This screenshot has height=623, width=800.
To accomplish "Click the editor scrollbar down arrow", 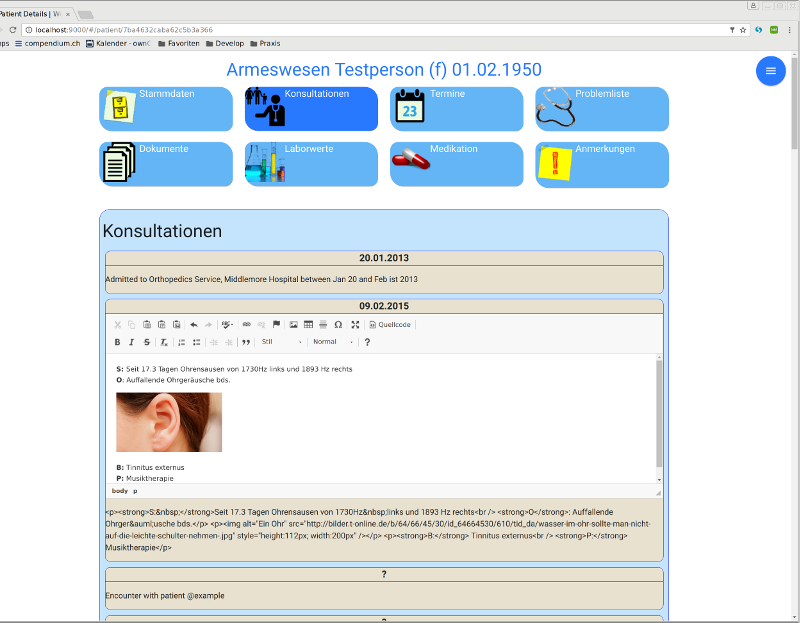I will [x=659, y=480].
